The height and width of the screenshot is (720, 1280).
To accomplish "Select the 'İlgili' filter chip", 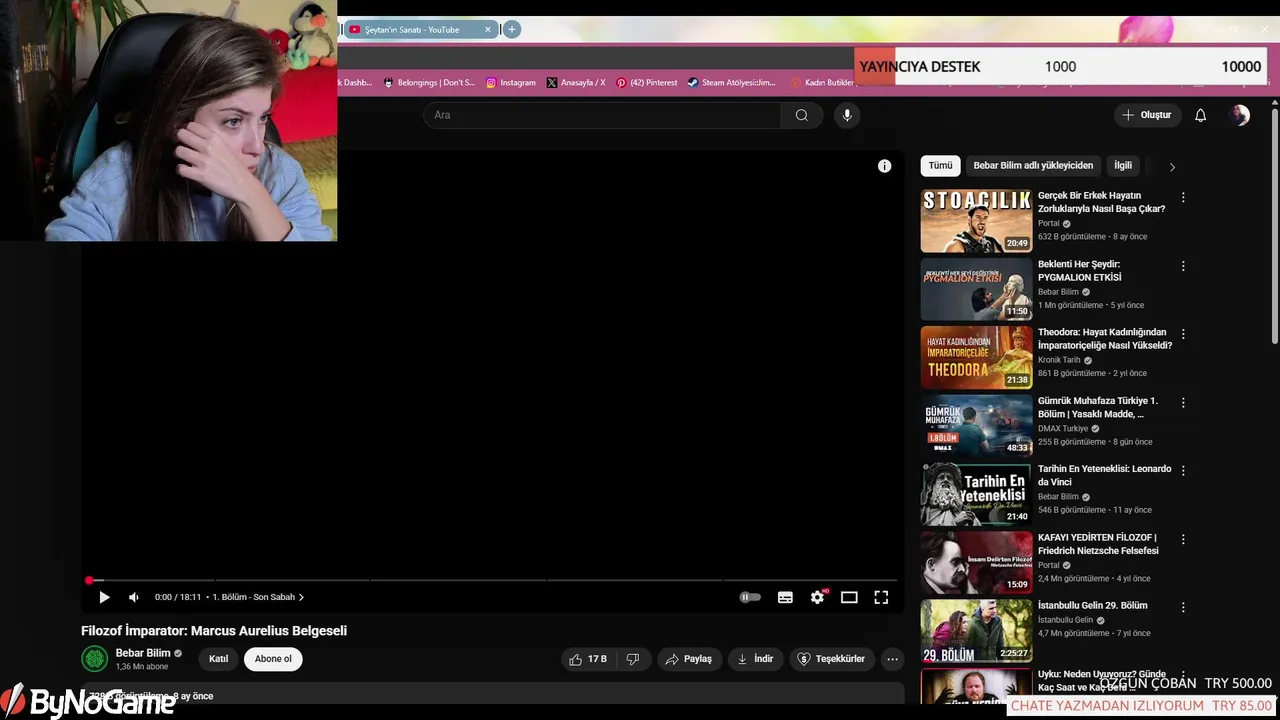I will point(1123,166).
